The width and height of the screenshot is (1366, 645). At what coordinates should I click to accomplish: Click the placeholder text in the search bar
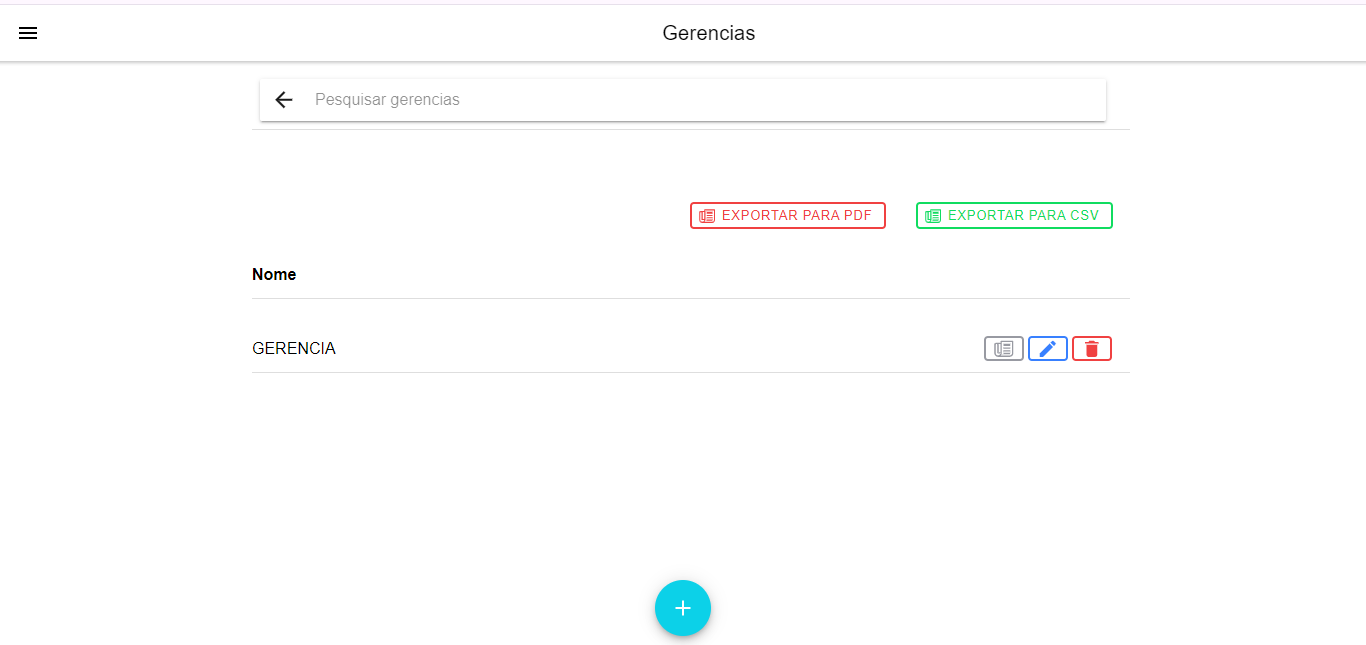(387, 100)
